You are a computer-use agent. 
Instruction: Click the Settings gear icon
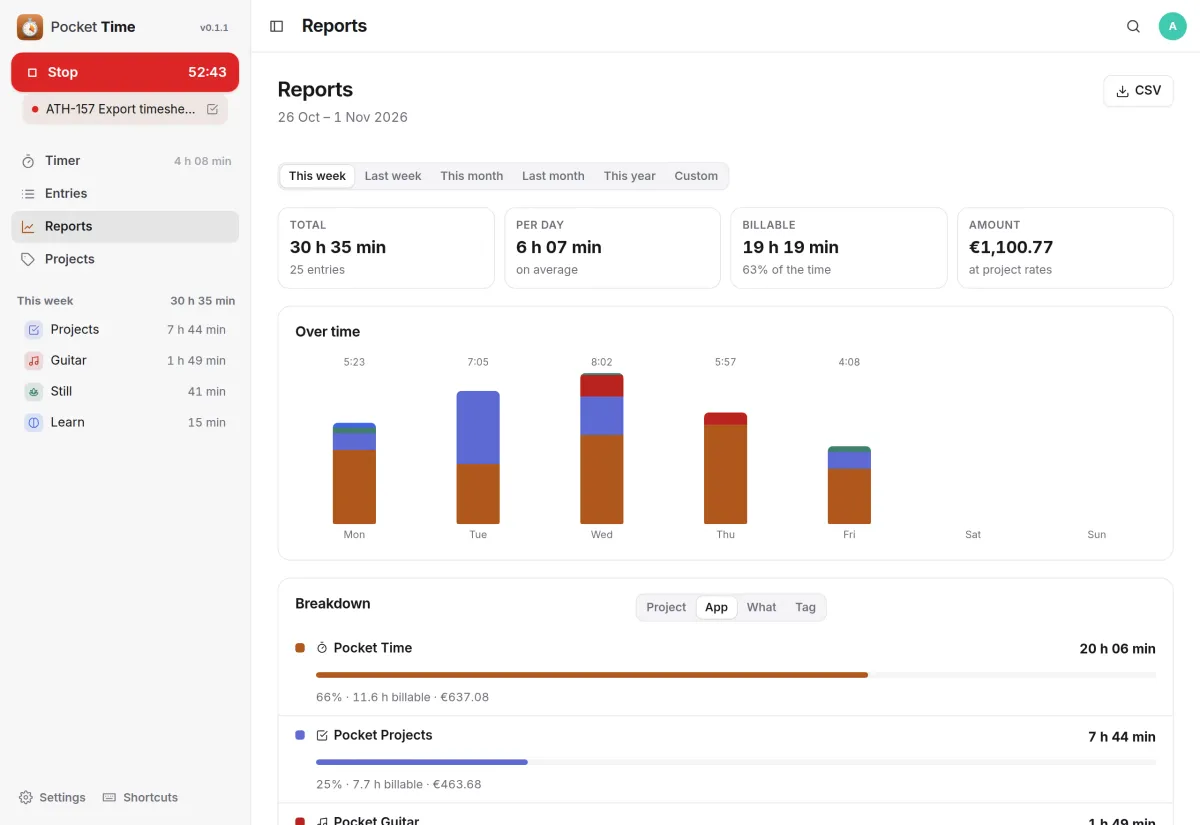[26, 798]
